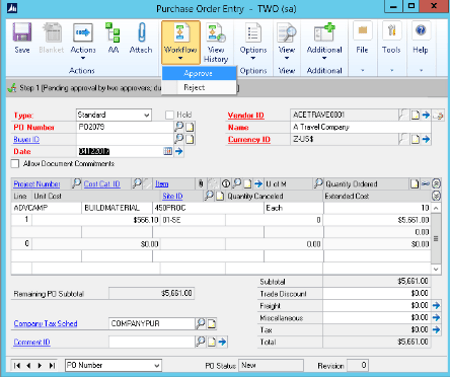Viewport: 450px width, 377px height.
Task: Open the Site ID link
Action: 173,196
